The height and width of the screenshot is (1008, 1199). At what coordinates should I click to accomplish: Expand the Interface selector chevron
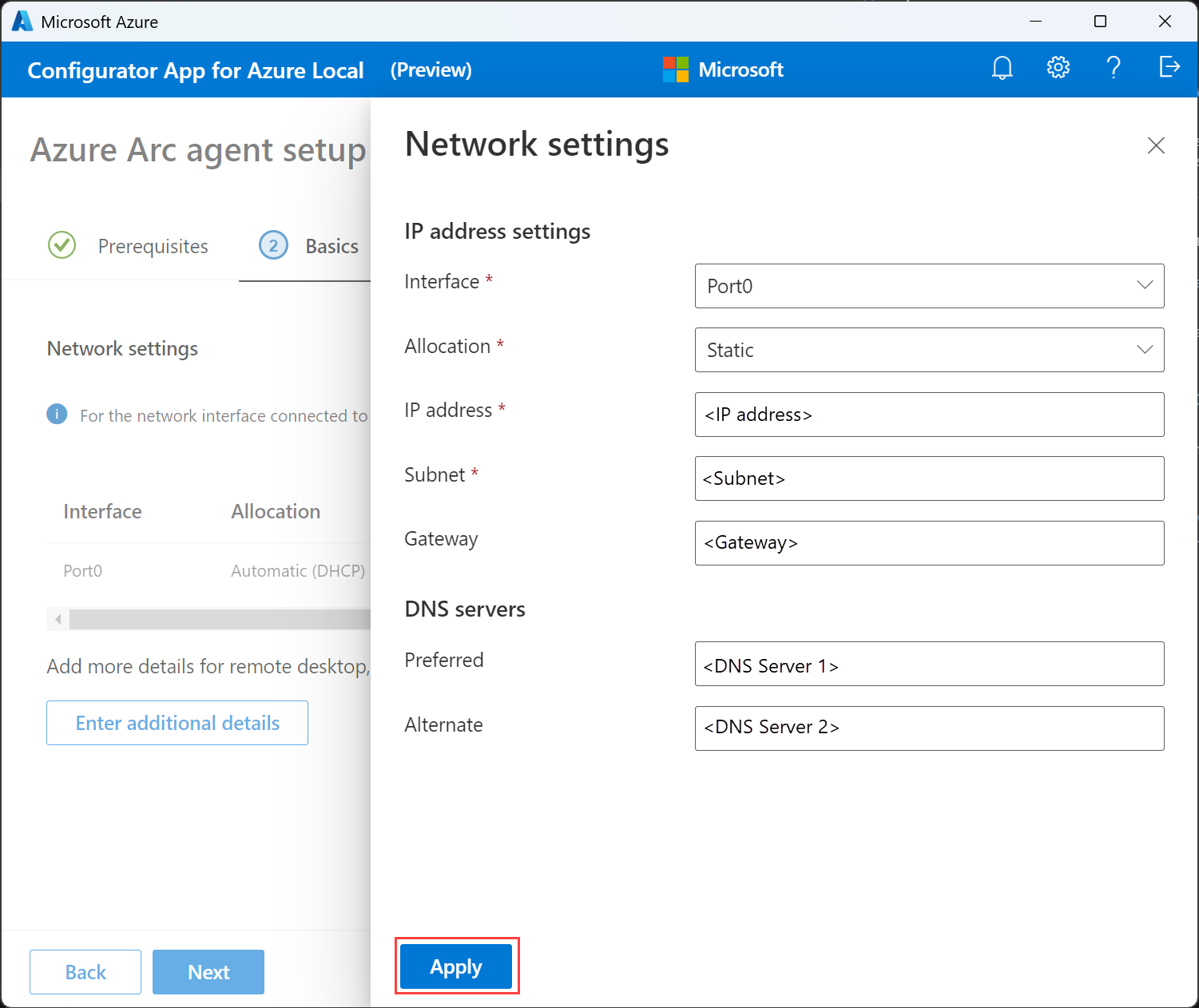coord(1145,286)
